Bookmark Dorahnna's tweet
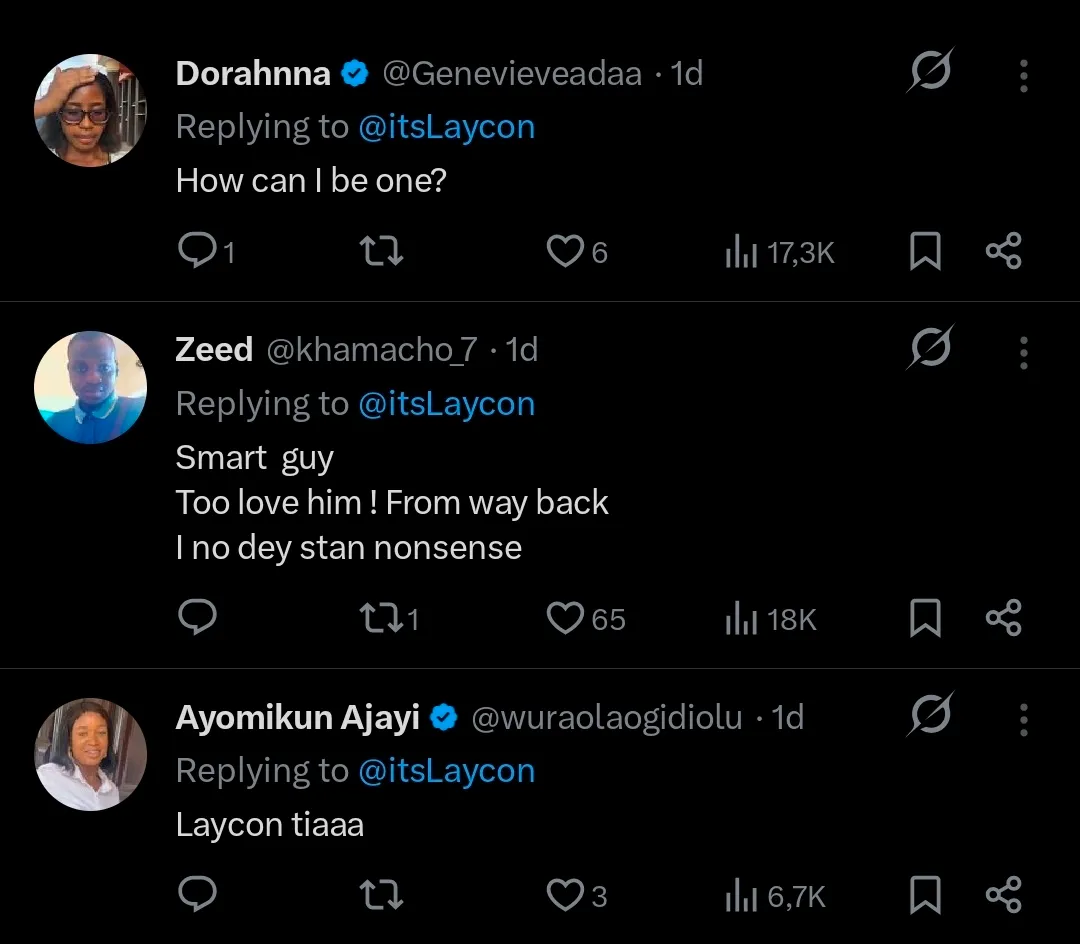 (x=925, y=252)
